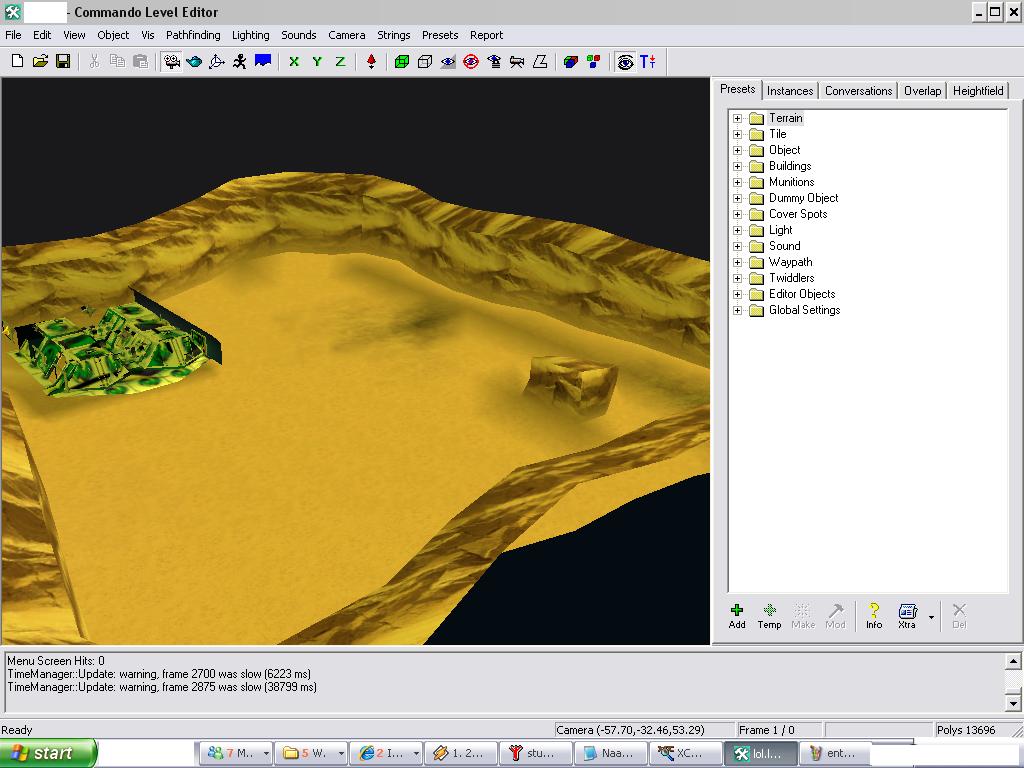Expand the Buildings folder node
Viewport: 1024px width, 768px height.
click(738, 166)
